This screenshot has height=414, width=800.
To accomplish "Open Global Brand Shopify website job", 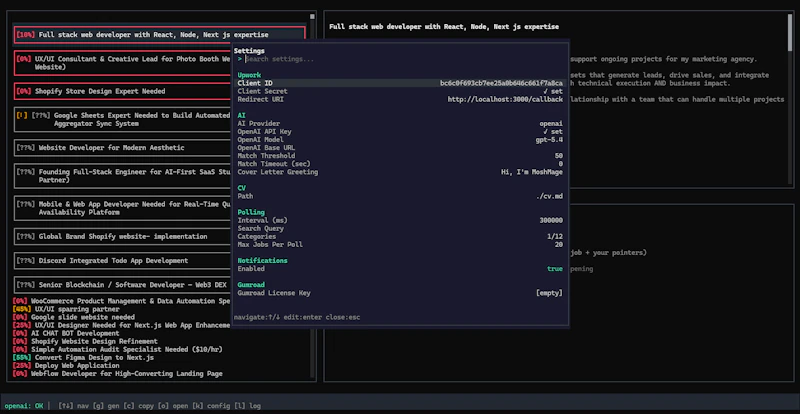I will point(123,236).
